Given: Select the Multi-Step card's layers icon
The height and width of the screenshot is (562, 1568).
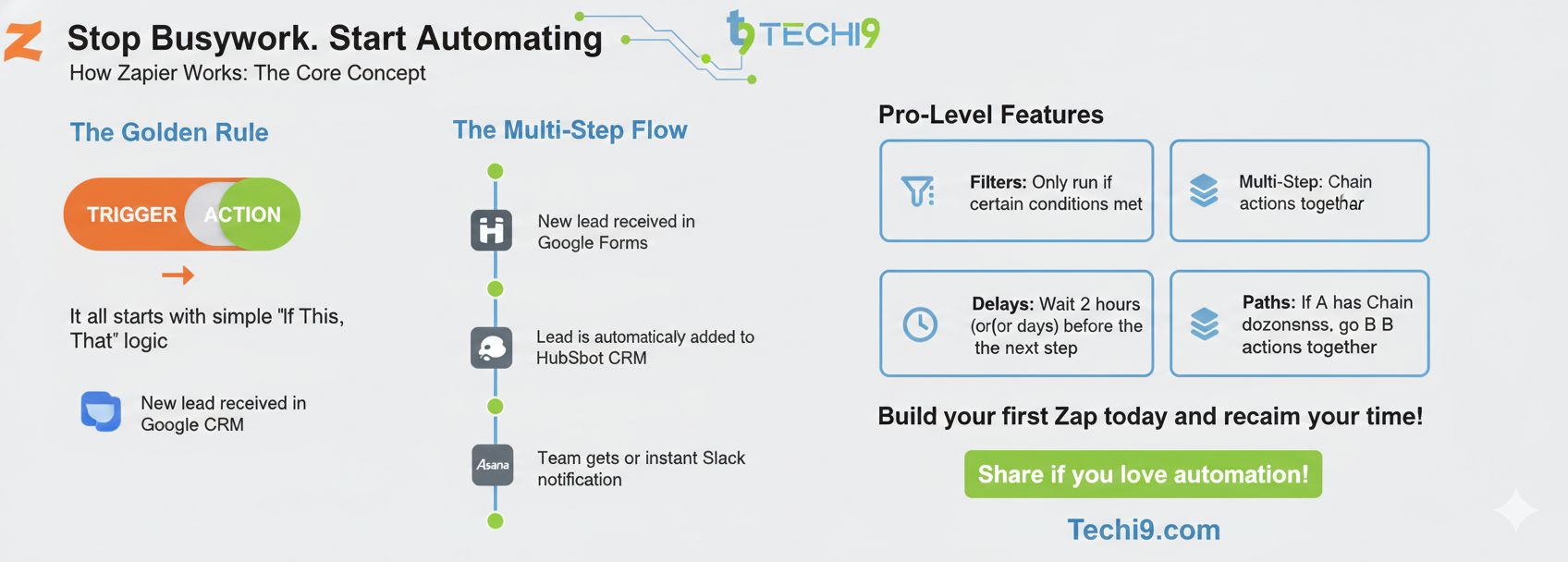Looking at the screenshot, I should pyautogui.click(x=1204, y=190).
